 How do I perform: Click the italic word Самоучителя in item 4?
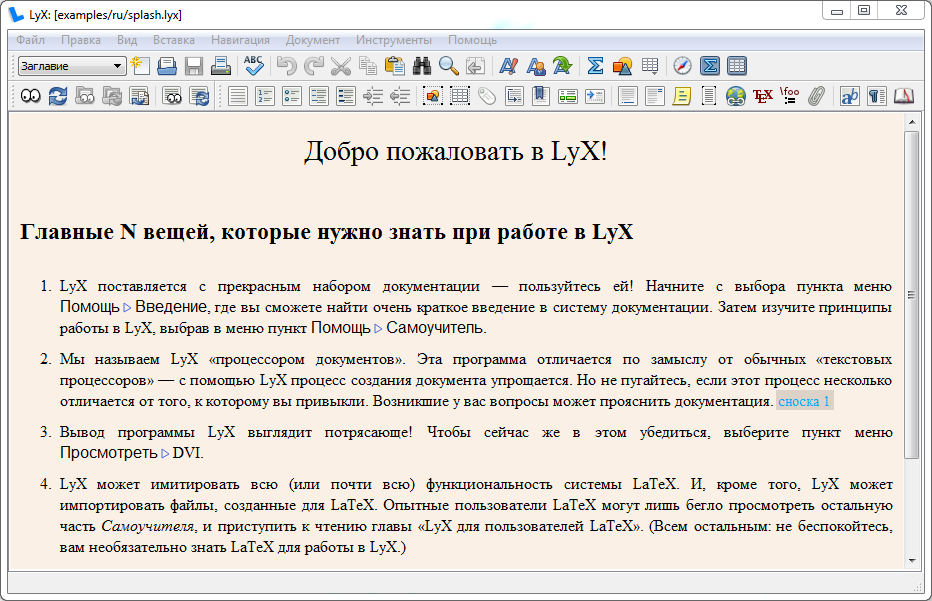148,526
